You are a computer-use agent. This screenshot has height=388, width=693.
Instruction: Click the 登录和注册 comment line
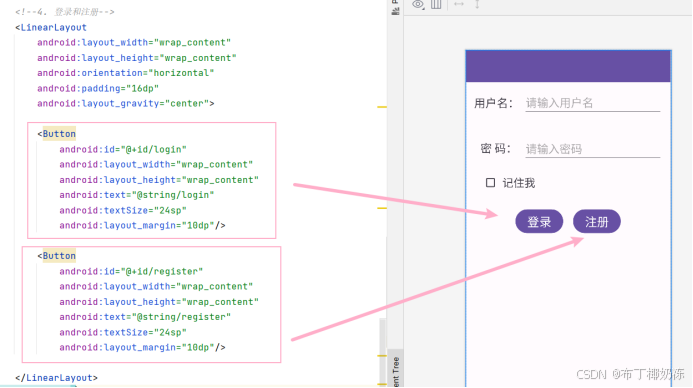(x=65, y=12)
